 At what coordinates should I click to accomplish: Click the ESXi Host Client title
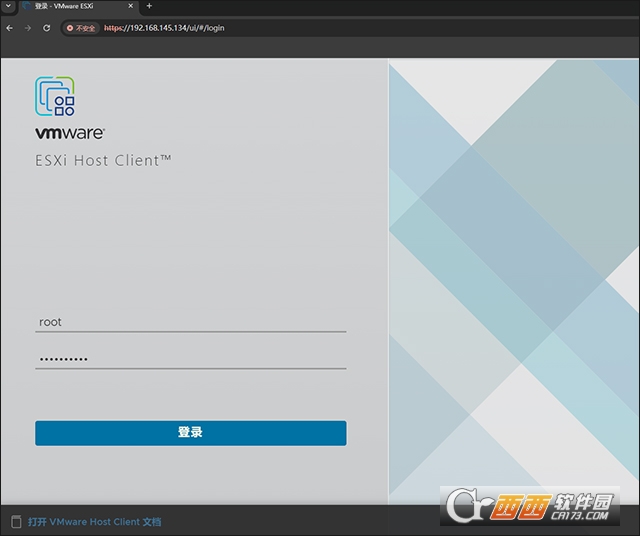103,160
